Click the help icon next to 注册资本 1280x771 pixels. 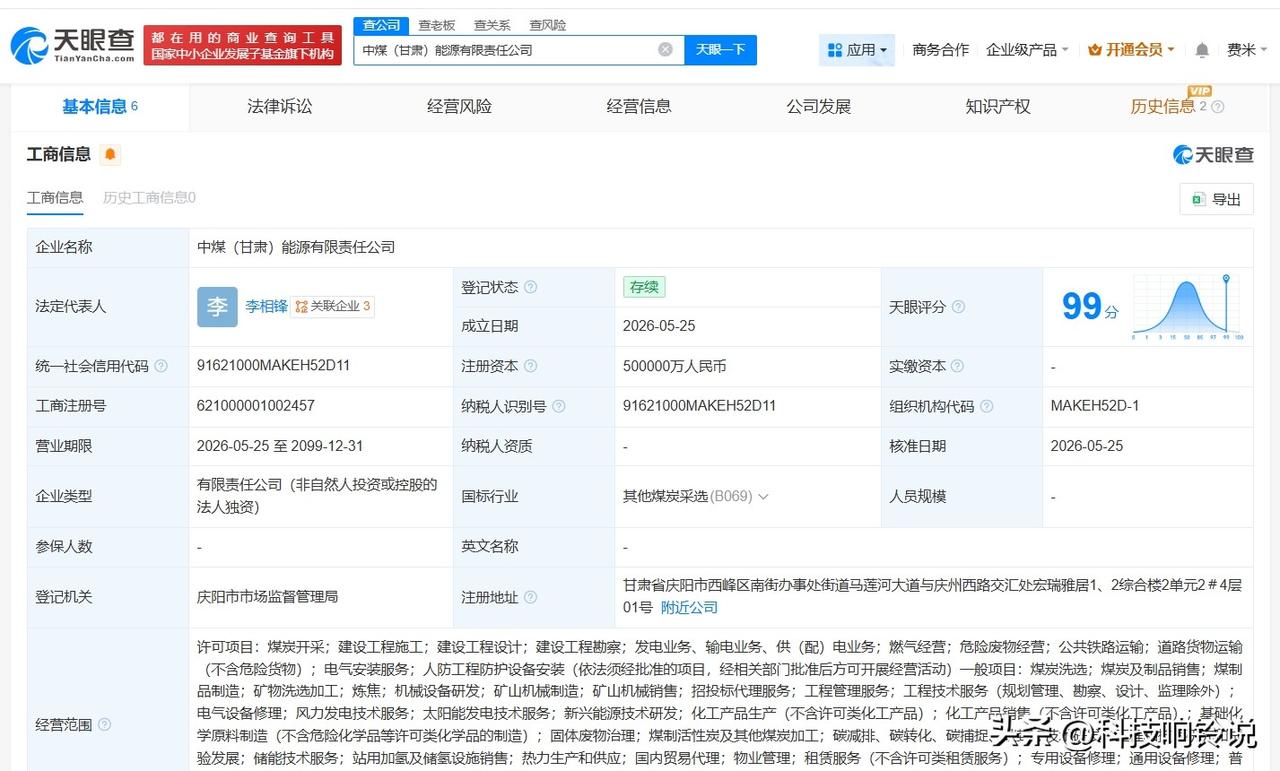pyautogui.click(x=530, y=367)
